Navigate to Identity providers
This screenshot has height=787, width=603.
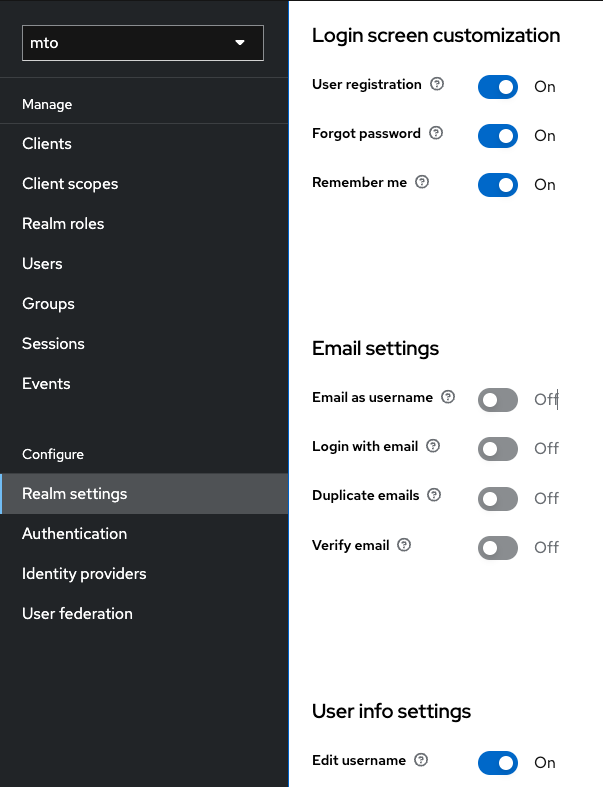(84, 574)
